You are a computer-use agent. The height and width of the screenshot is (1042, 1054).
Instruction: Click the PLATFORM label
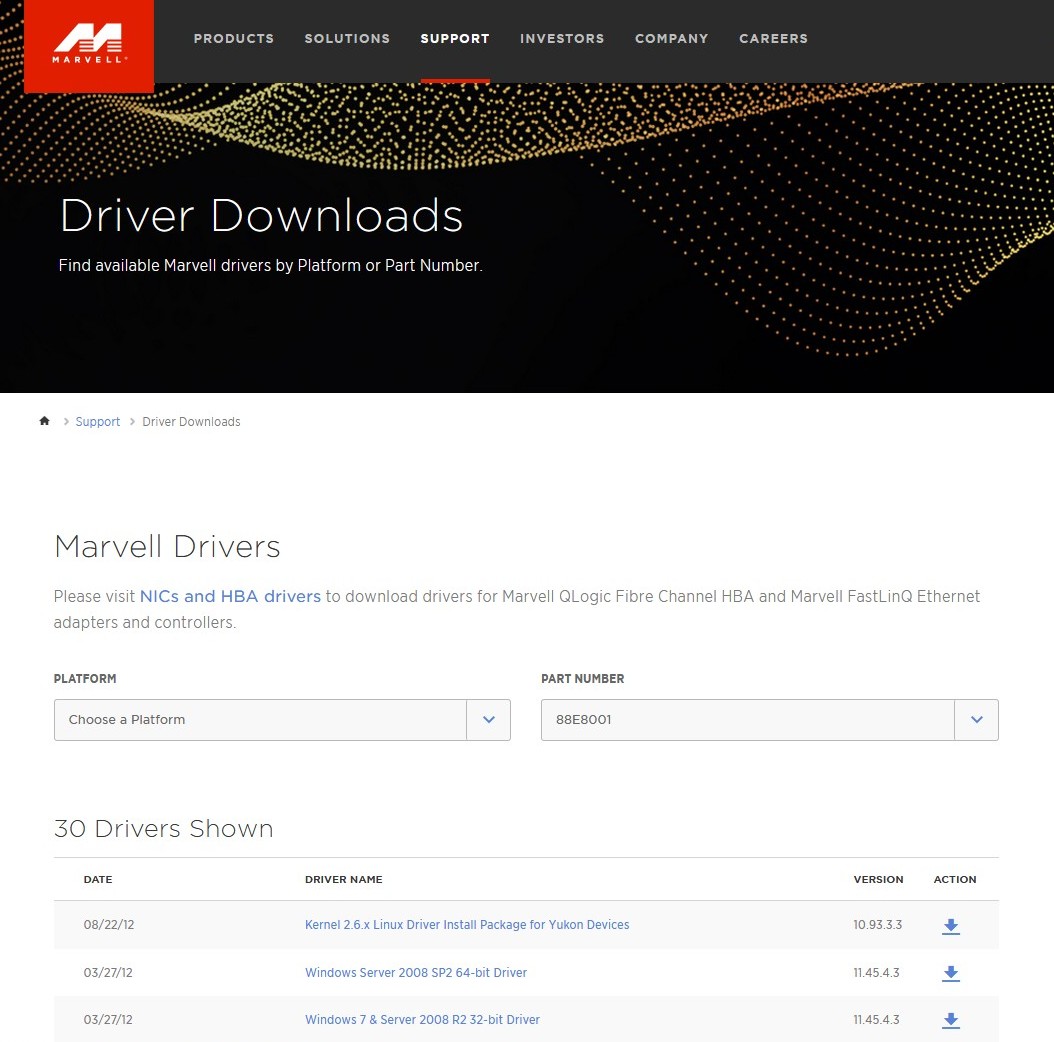coord(85,678)
